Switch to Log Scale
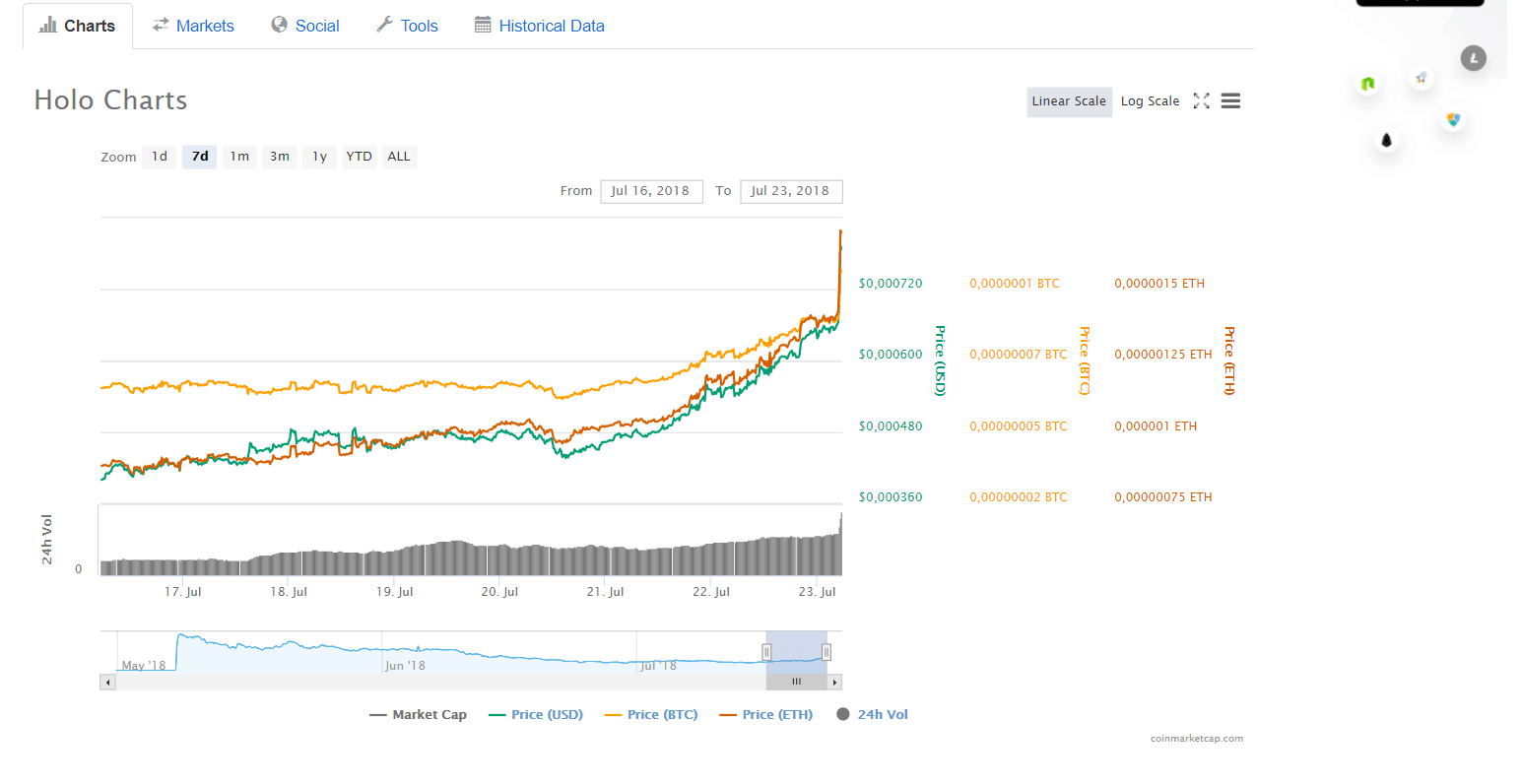The width and height of the screenshot is (1521, 784). point(1150,101)
